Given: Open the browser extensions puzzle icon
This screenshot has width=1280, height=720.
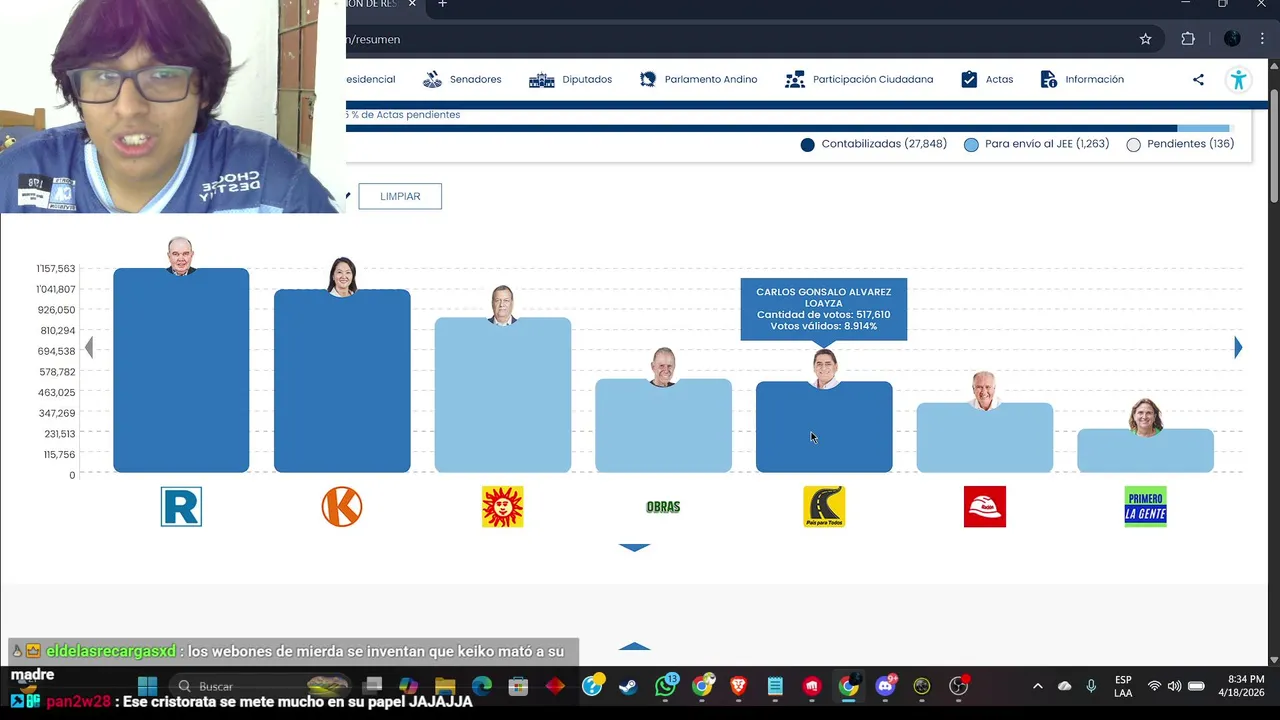Looking at the screenshot, I should (1188, 39).
